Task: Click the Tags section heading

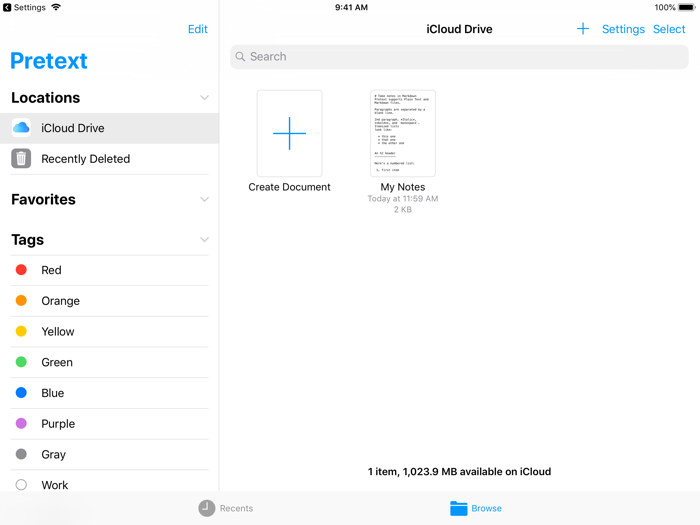Action: pyautogui.click(x=28, y=240)
